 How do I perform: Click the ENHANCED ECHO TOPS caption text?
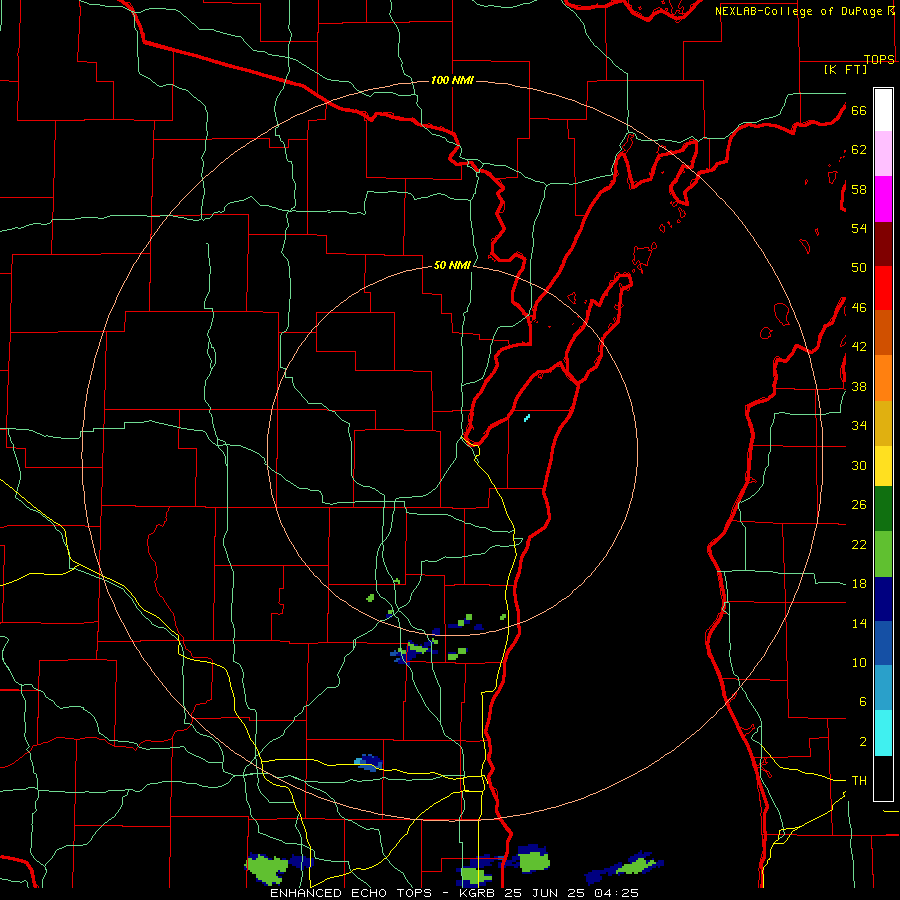(x=355, y=893)
